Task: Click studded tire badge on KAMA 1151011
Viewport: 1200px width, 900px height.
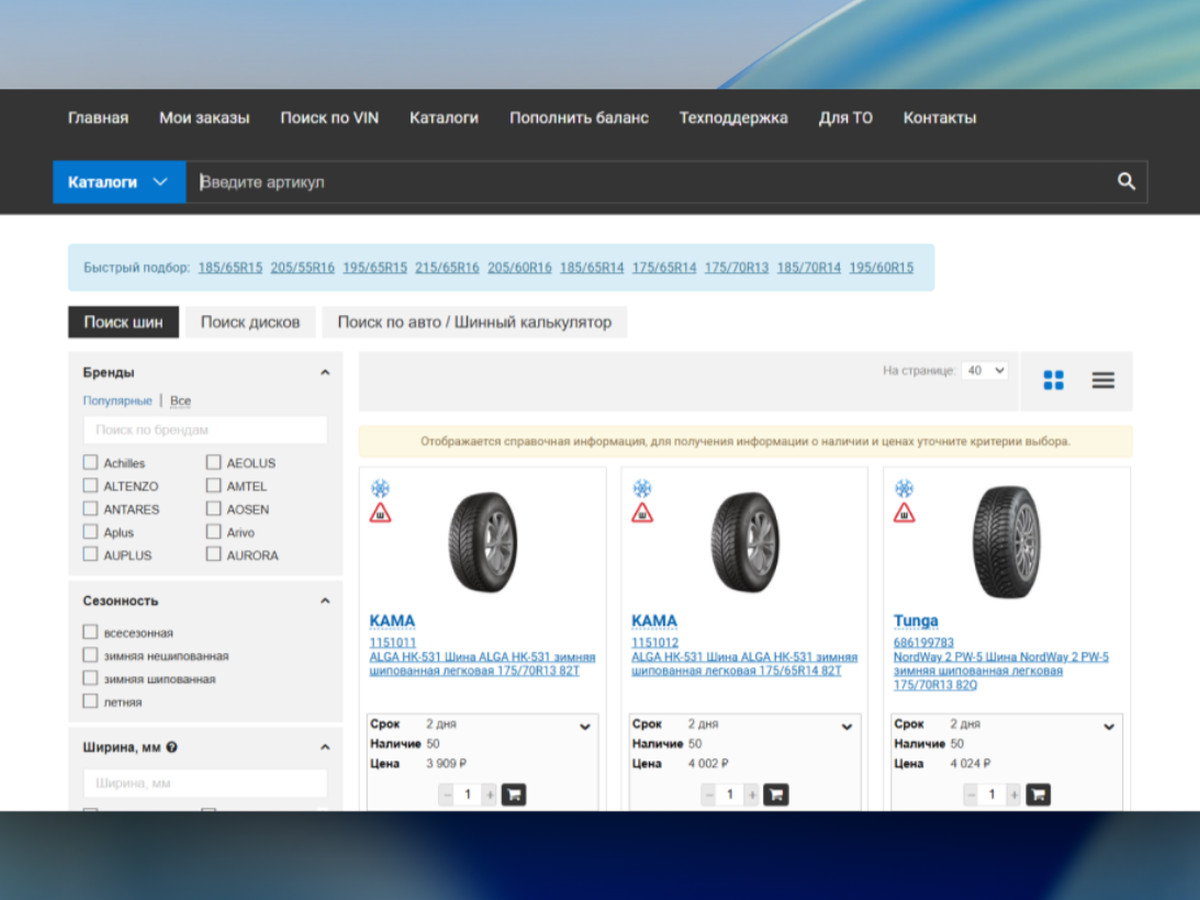Action: coord(380,513)
